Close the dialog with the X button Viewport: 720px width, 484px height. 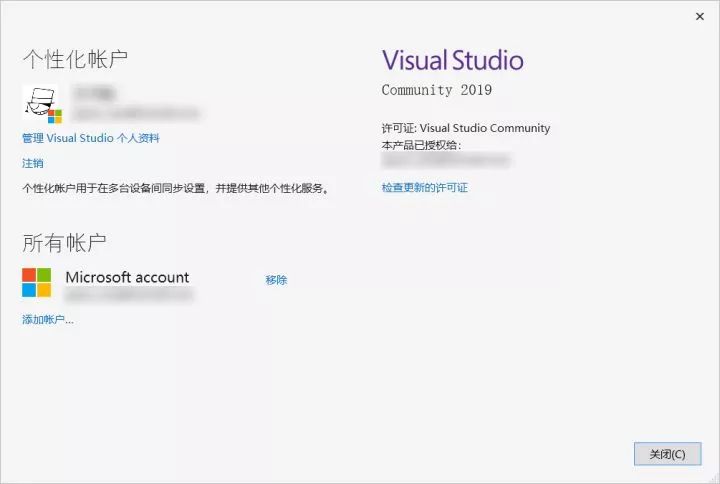tap(700, 17)
